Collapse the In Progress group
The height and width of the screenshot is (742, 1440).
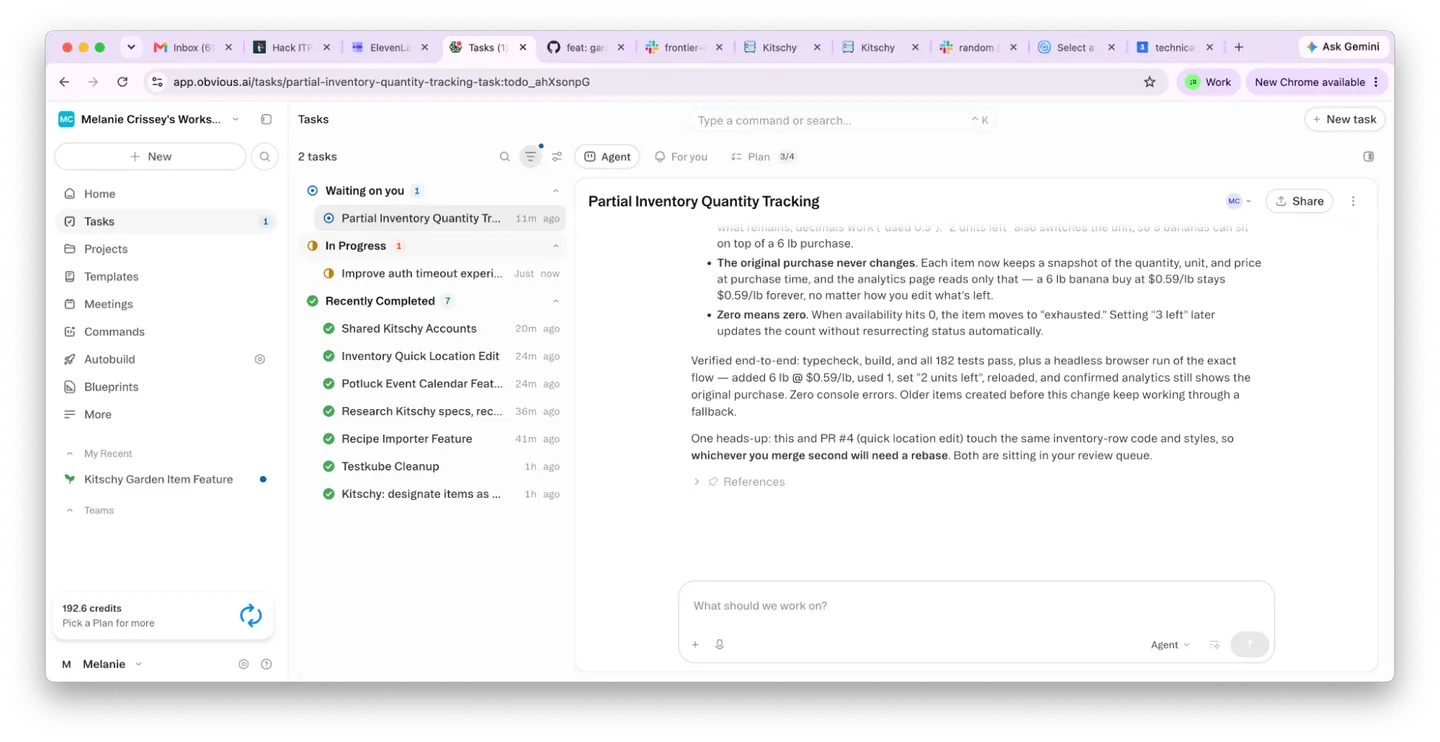[x=556, y=246]
